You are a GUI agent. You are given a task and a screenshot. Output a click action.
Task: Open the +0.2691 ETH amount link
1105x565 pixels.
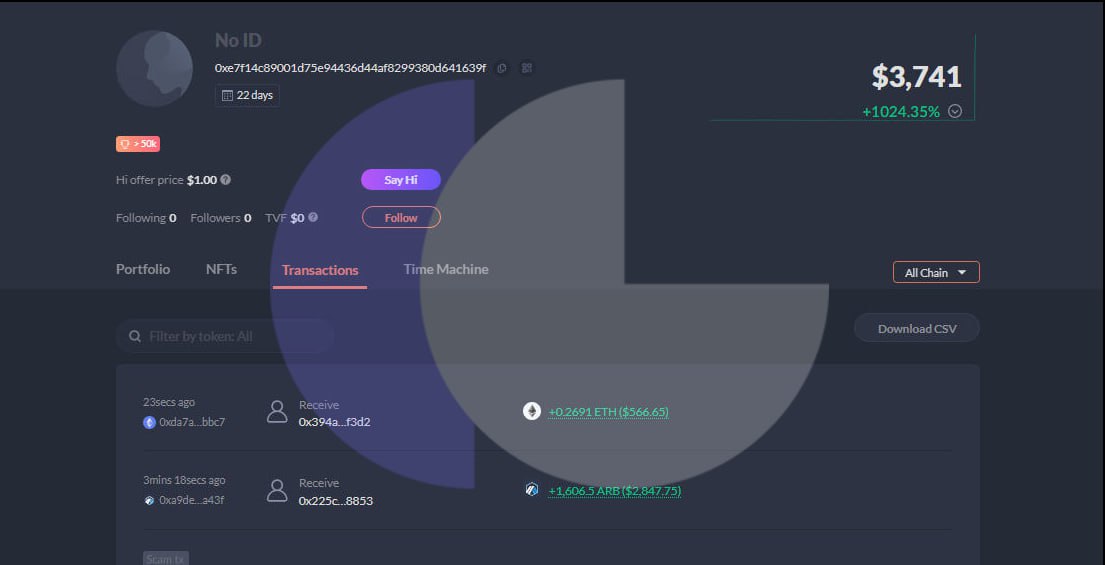point(608,412)
